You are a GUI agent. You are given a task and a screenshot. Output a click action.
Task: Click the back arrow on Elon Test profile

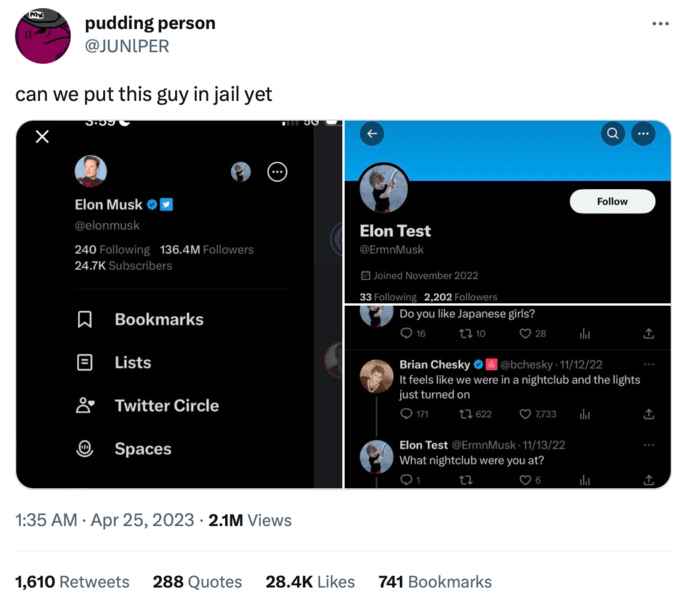pyautogui.click(x=373, y=133)
